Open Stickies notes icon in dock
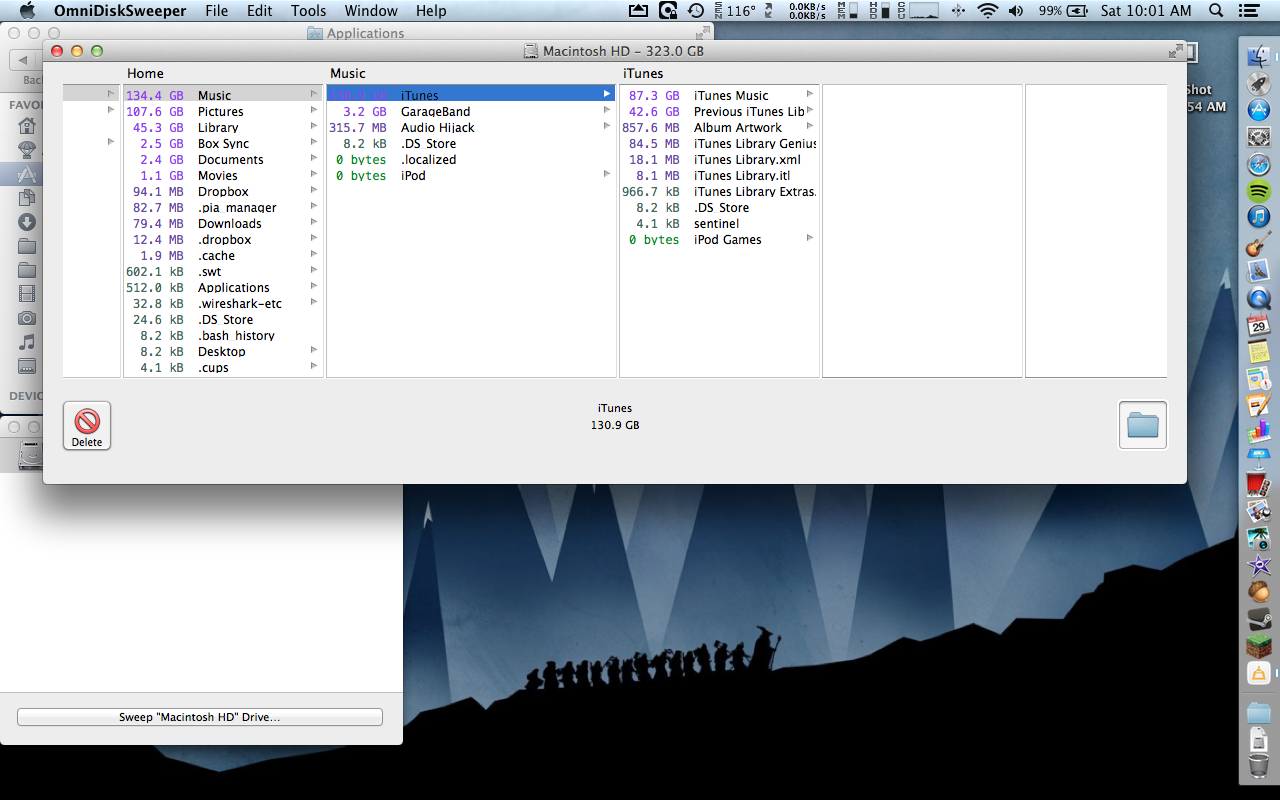Image resolution: width=1280 pixels, height=800 pixels. point(1259,352)
